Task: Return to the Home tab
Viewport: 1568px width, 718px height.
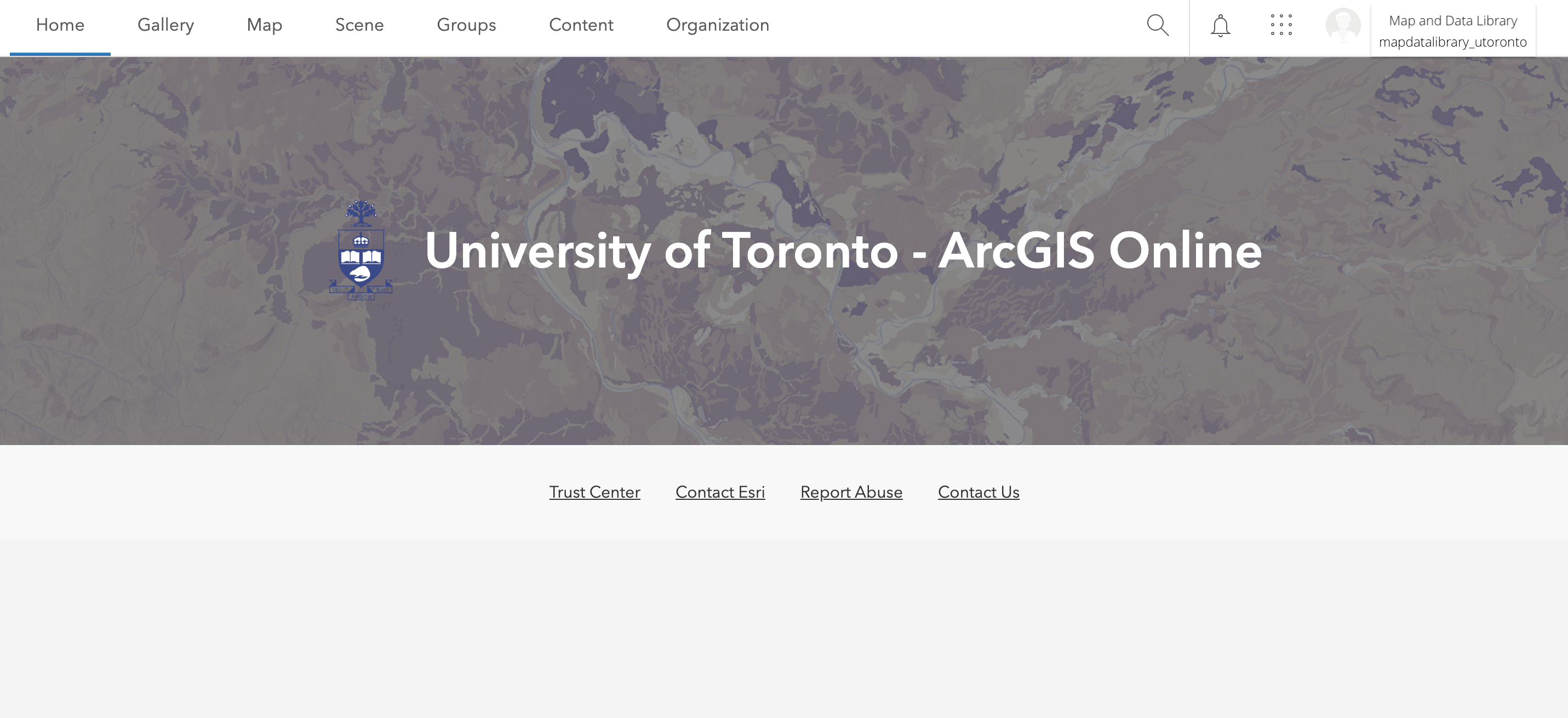Action: (x=60, y=26)
